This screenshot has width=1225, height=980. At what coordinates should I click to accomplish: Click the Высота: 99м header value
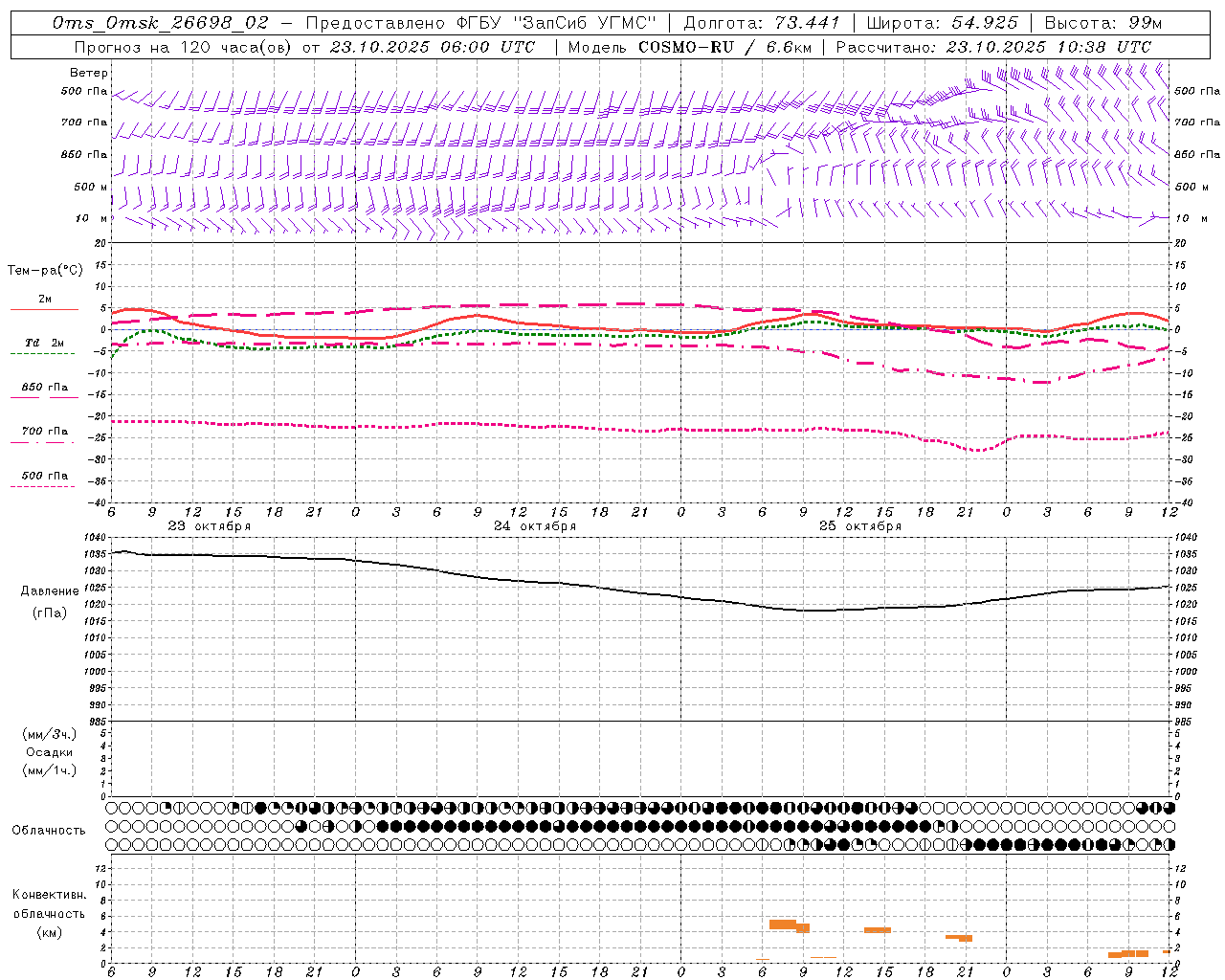(1103, 23)
